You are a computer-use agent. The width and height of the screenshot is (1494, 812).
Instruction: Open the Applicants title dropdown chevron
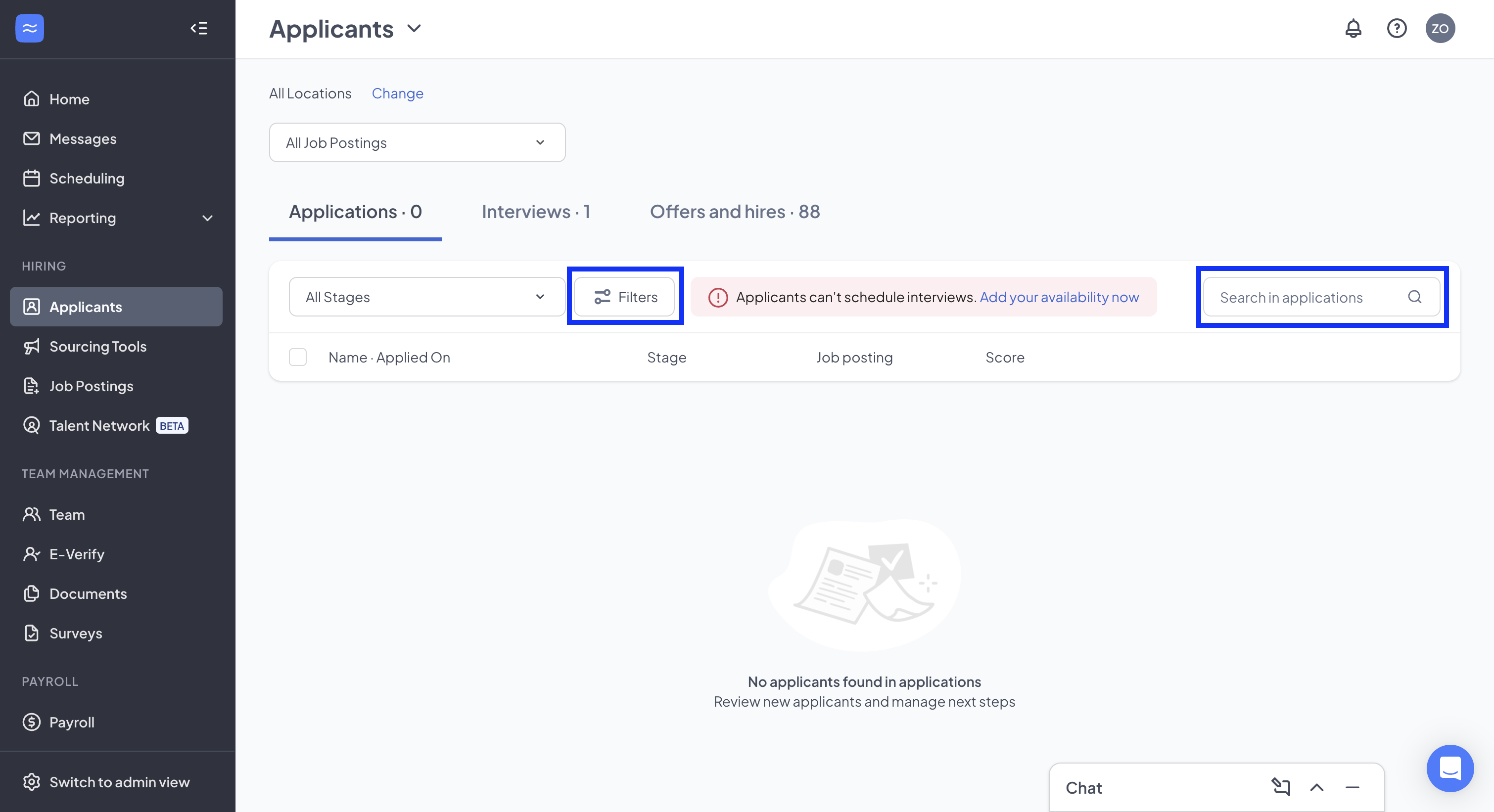[414, 28]
